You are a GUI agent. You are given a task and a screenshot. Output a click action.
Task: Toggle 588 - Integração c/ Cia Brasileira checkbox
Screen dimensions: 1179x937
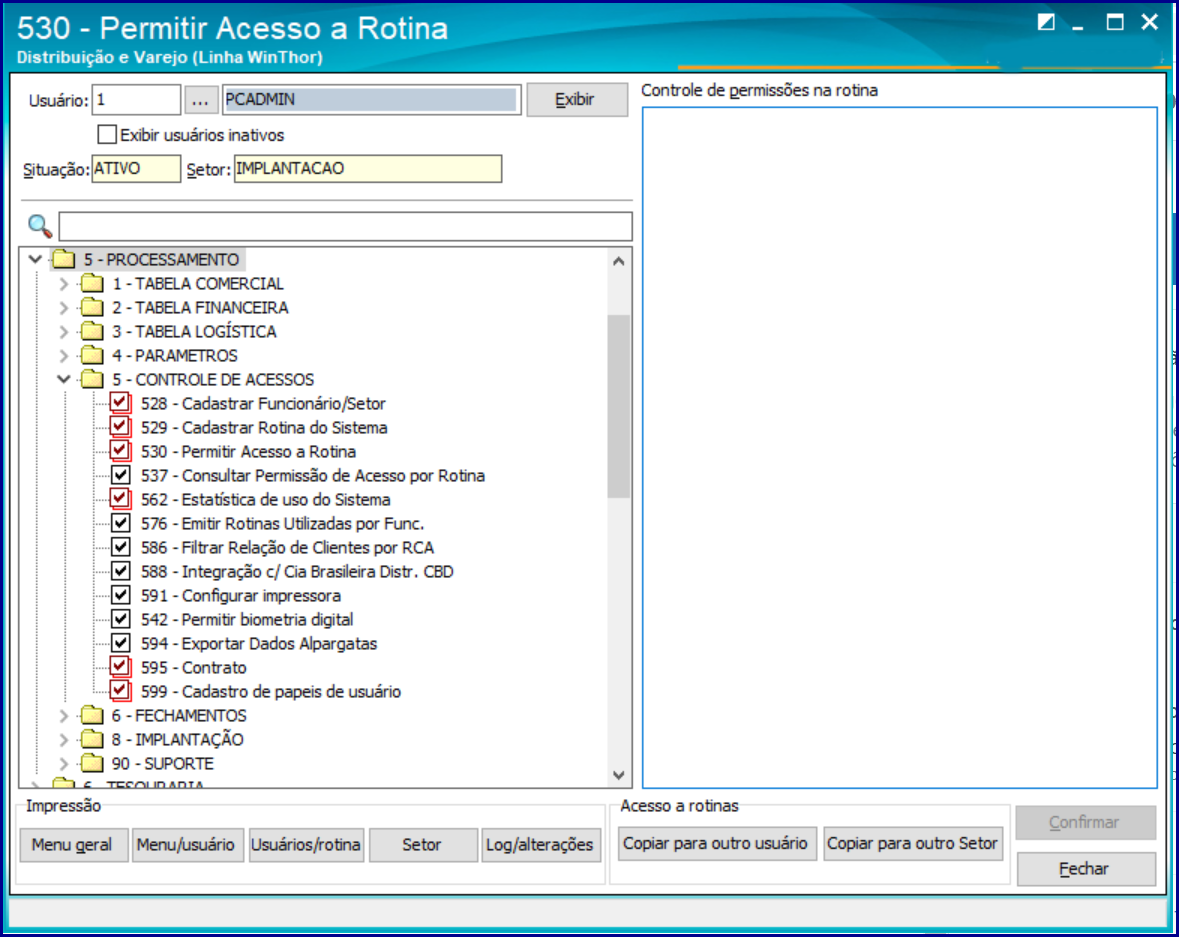click(120, 572)
